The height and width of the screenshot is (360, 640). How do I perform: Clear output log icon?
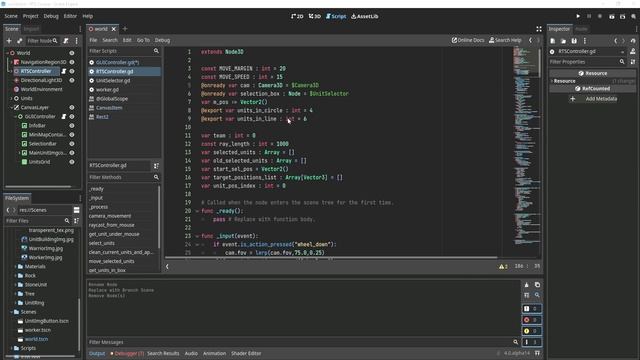(527, 285)
